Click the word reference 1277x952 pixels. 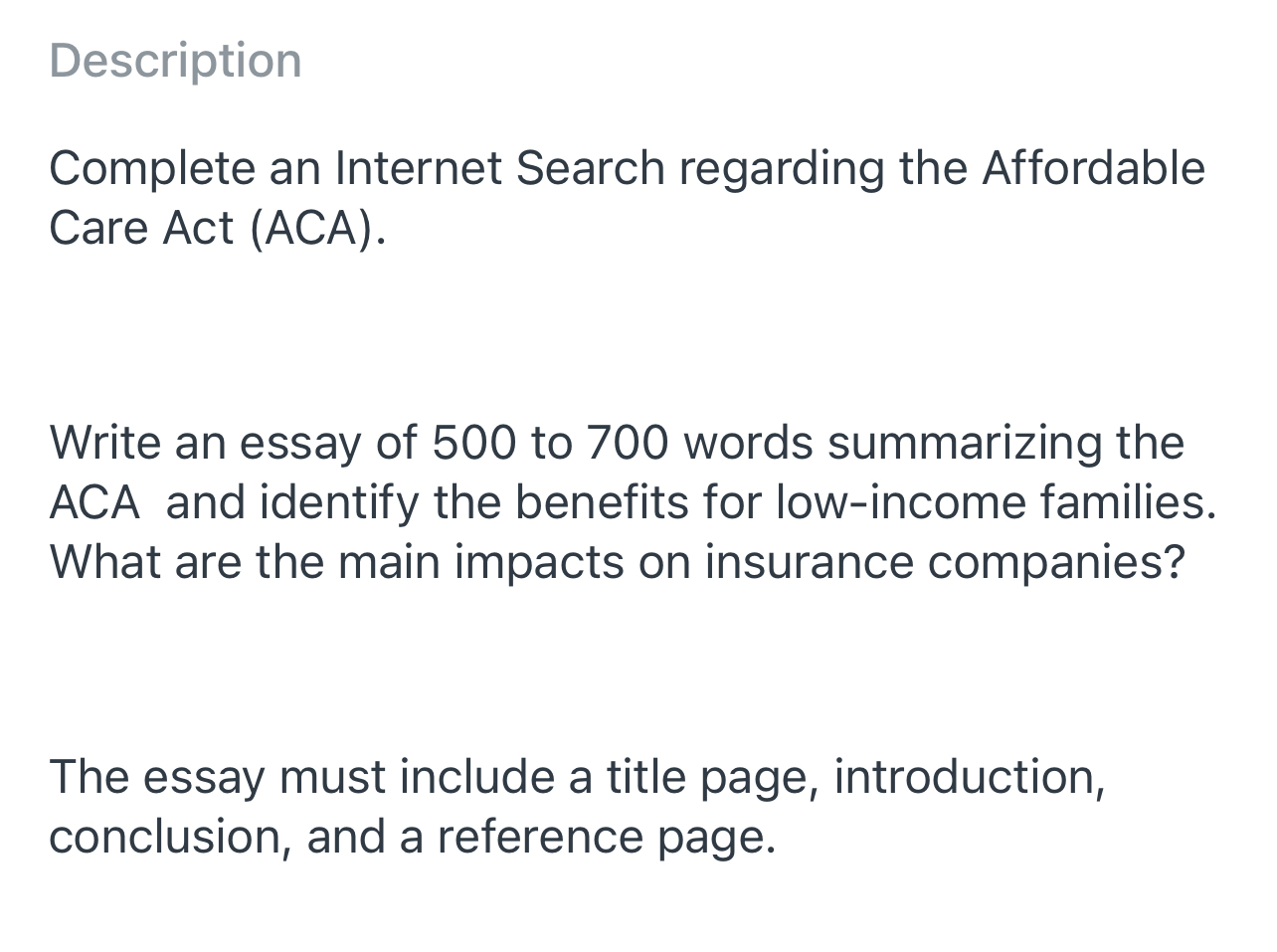coord(539,837)
